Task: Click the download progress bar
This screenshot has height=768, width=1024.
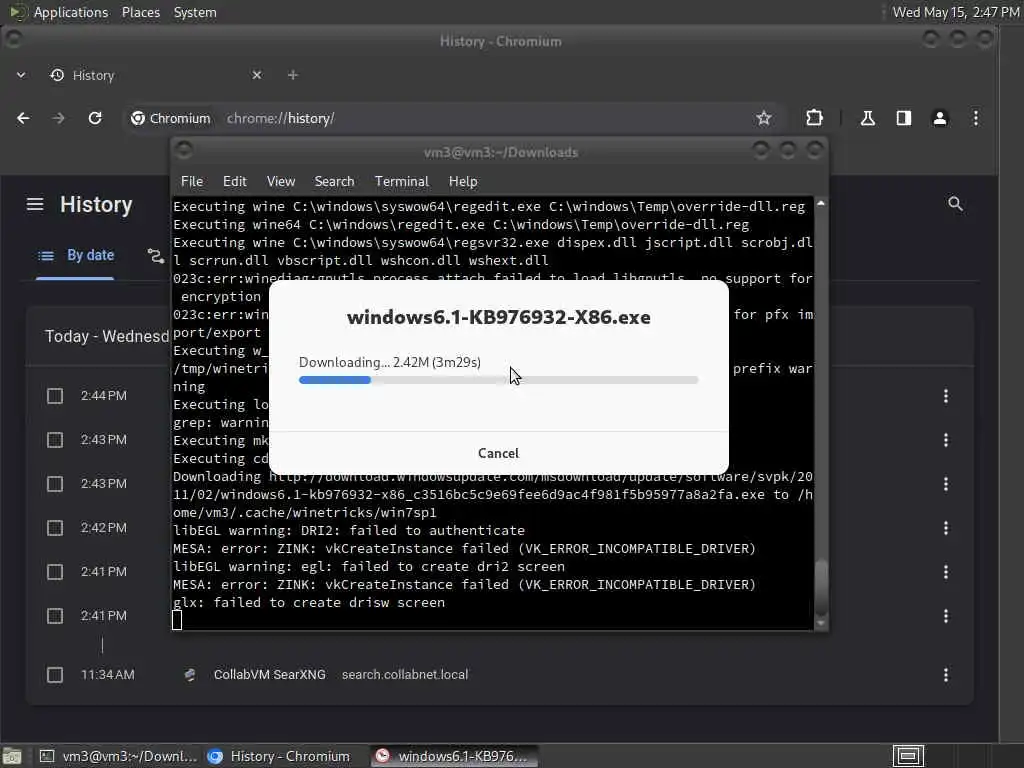Action: (498, 379)
